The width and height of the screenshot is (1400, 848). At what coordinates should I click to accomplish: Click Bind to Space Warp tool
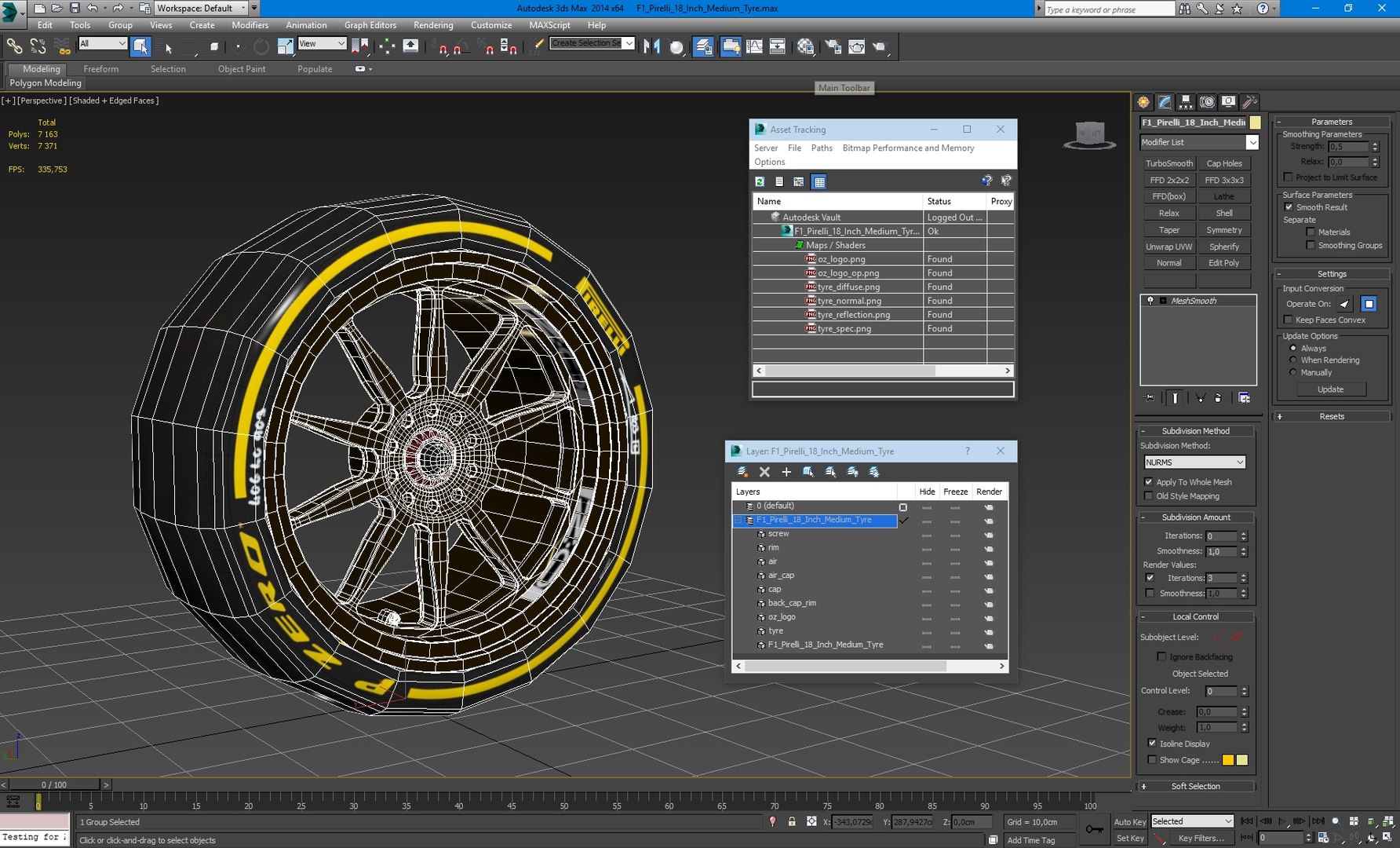pyautogui.click(x=62, y=46)
